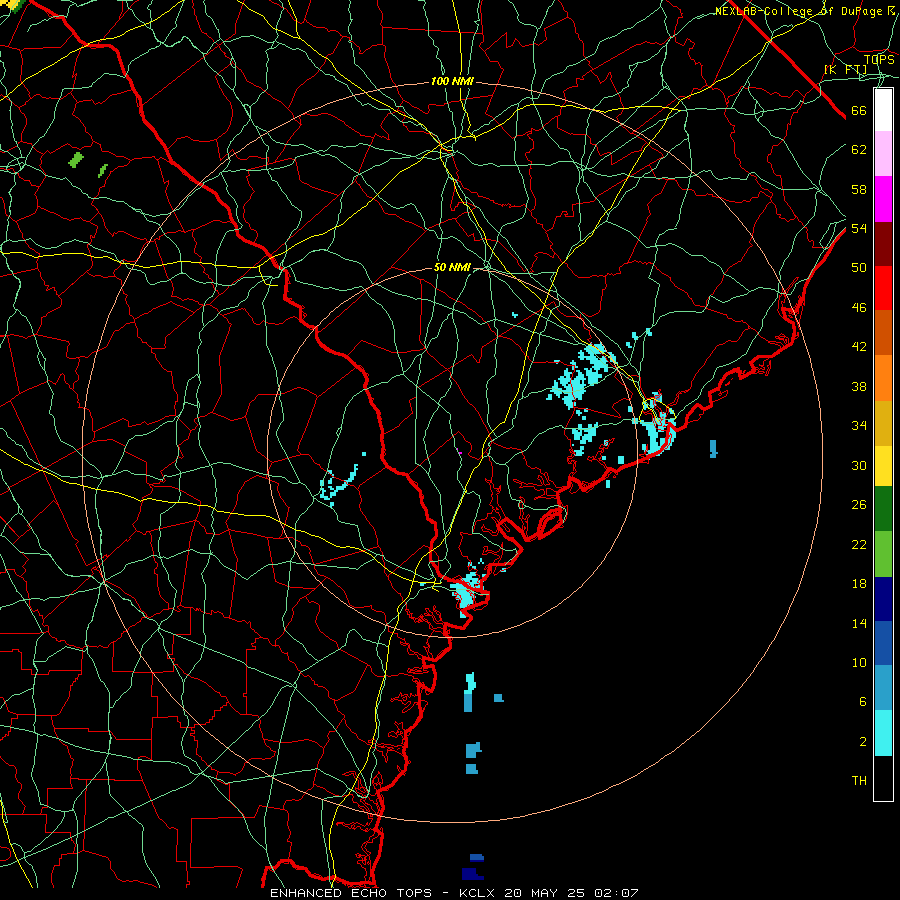Click the 'KCLX' radar station identifier
This screenshot has height=900, width=900.
[x=478, y=893]
